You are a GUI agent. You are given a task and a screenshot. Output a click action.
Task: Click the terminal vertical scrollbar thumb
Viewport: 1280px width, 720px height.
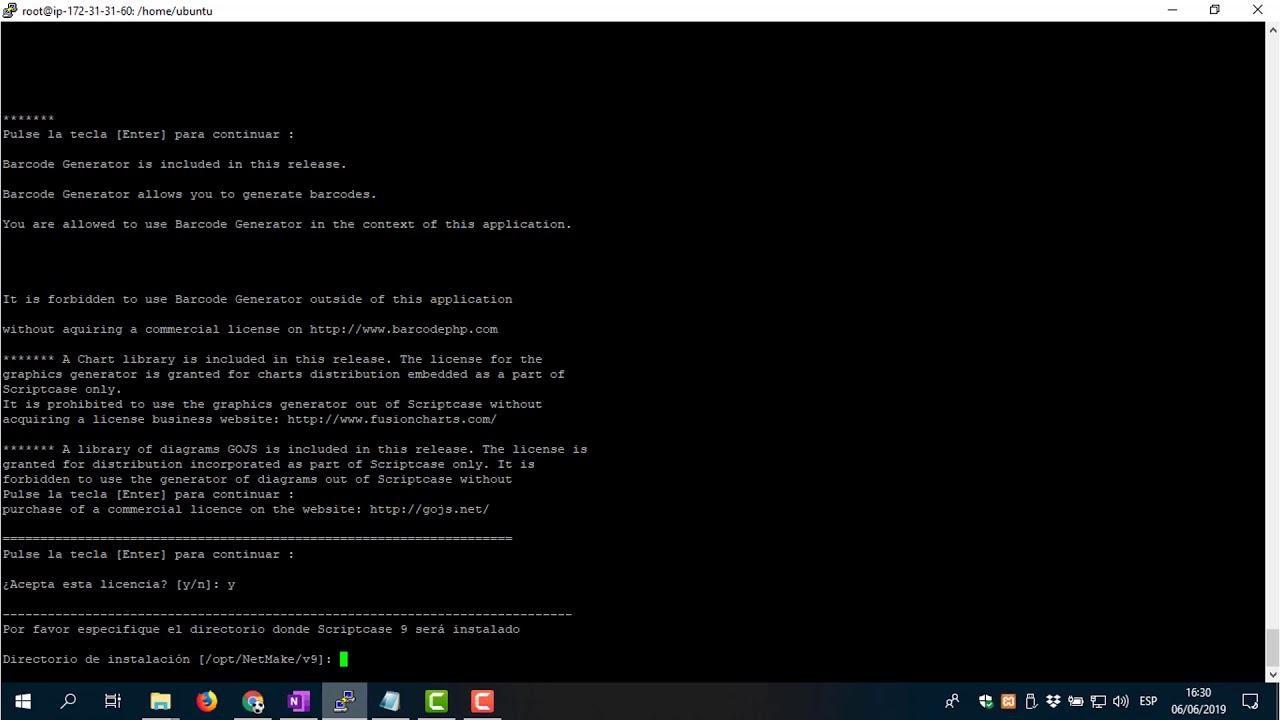(1272, 647)
